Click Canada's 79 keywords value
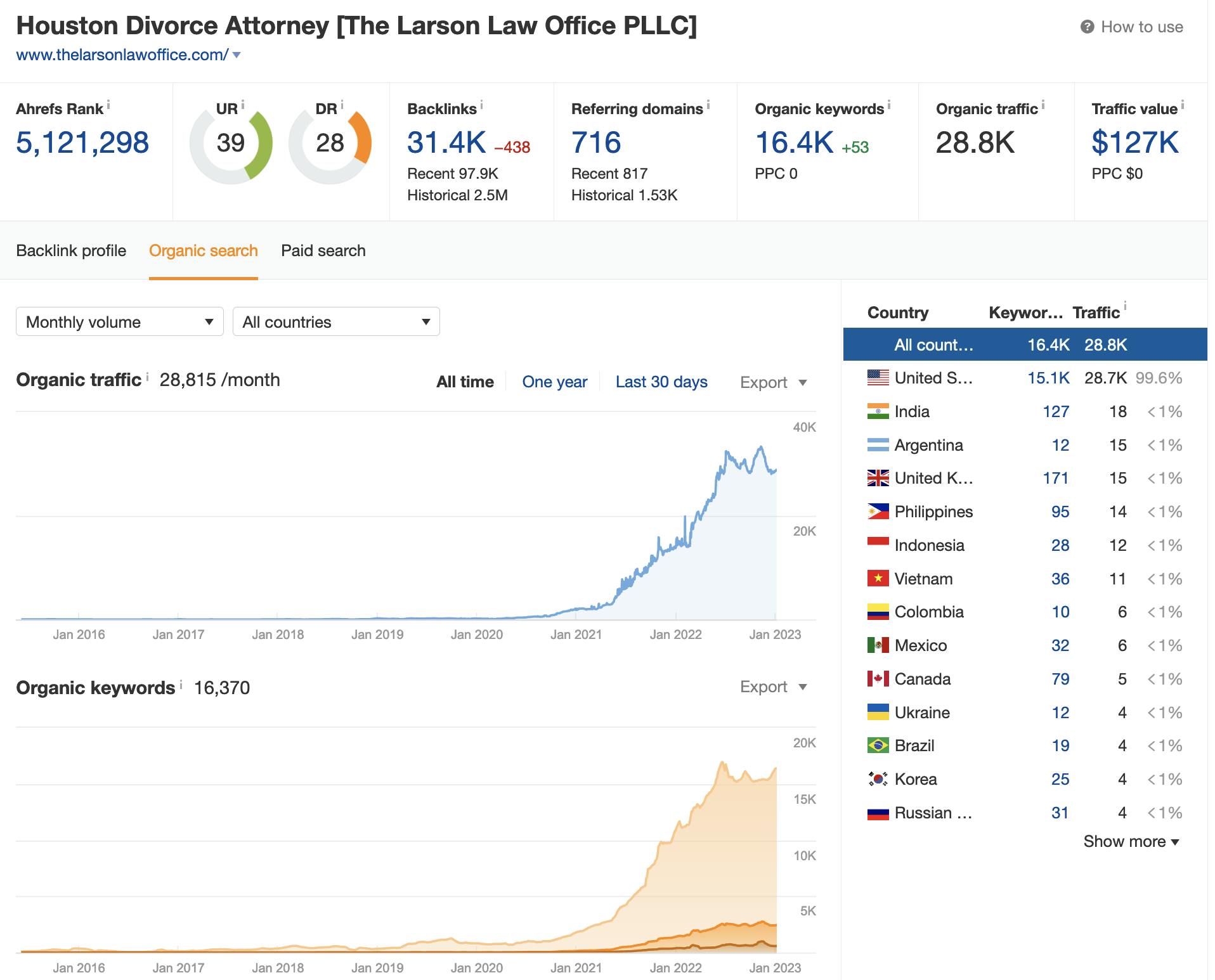Viewport: 1215px width, 980px height. tap(1060, 679)
